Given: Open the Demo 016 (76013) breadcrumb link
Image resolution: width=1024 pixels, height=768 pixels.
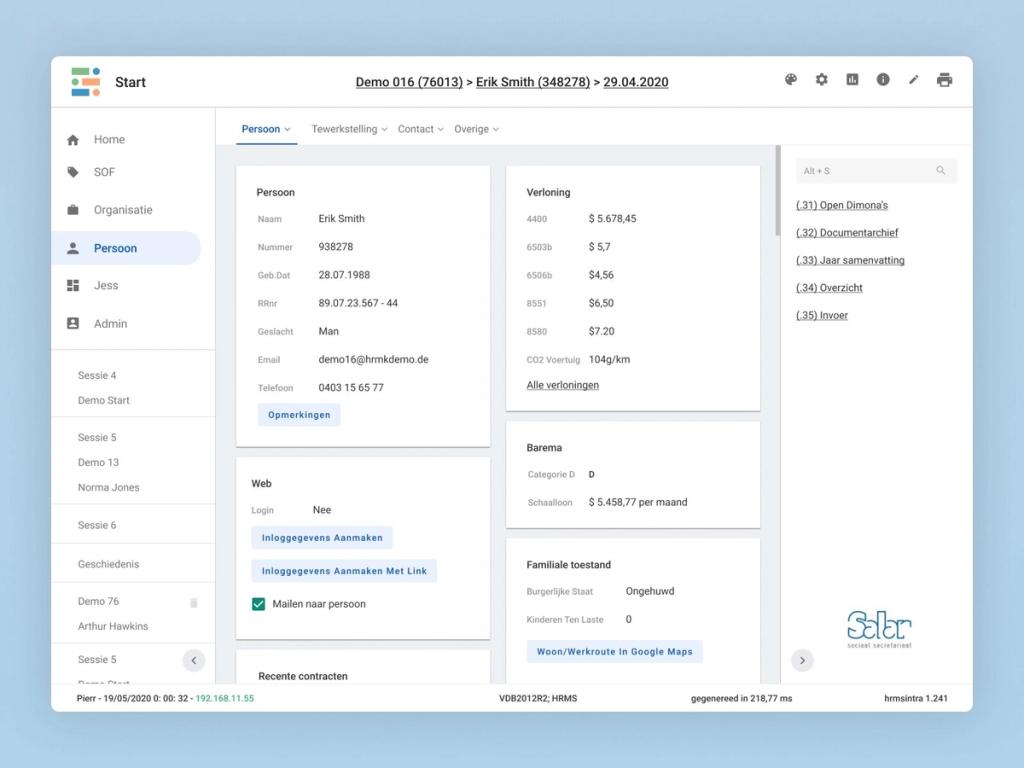Looking at the screenshot, I should coord(409,82).
